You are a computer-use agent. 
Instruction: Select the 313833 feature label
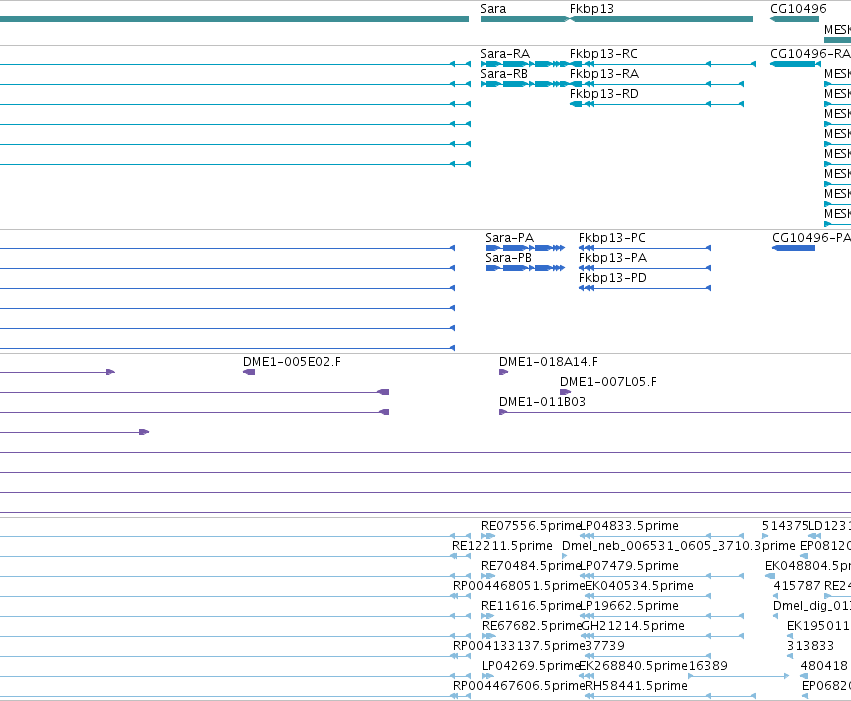(810, 646)
